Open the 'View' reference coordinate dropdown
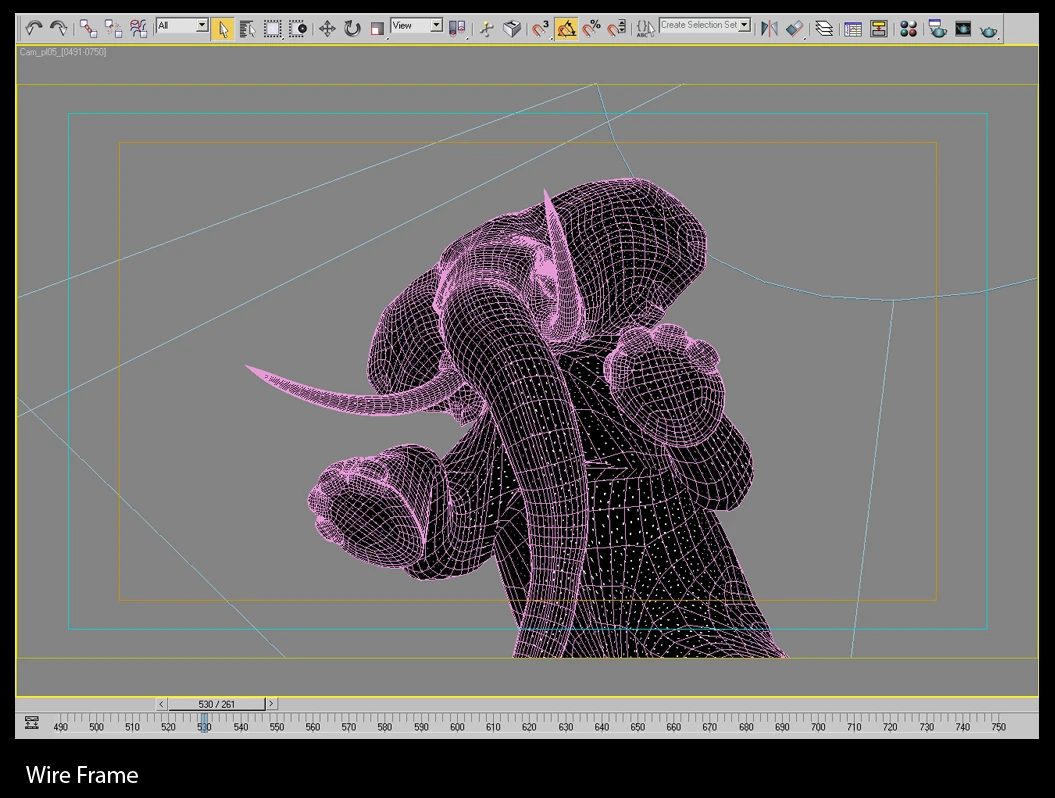1055x798 pixels. click(416, 26)
